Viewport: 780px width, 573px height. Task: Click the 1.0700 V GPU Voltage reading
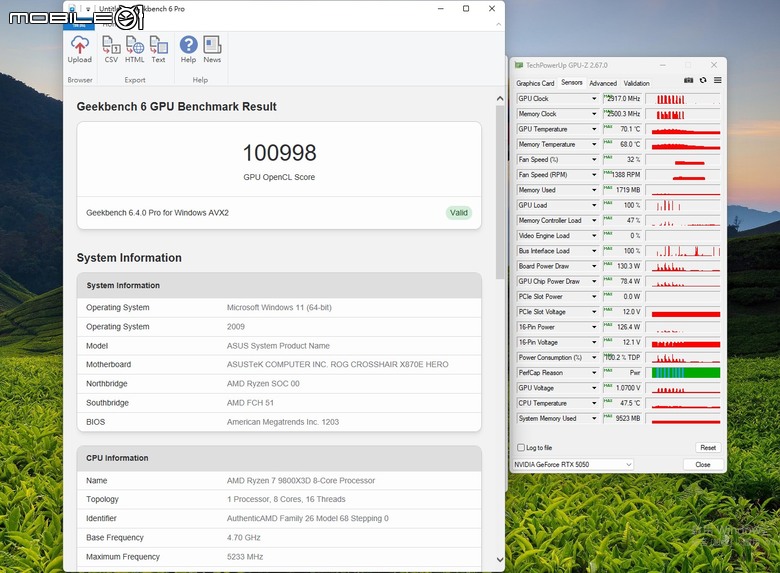(x=628, y=388)
